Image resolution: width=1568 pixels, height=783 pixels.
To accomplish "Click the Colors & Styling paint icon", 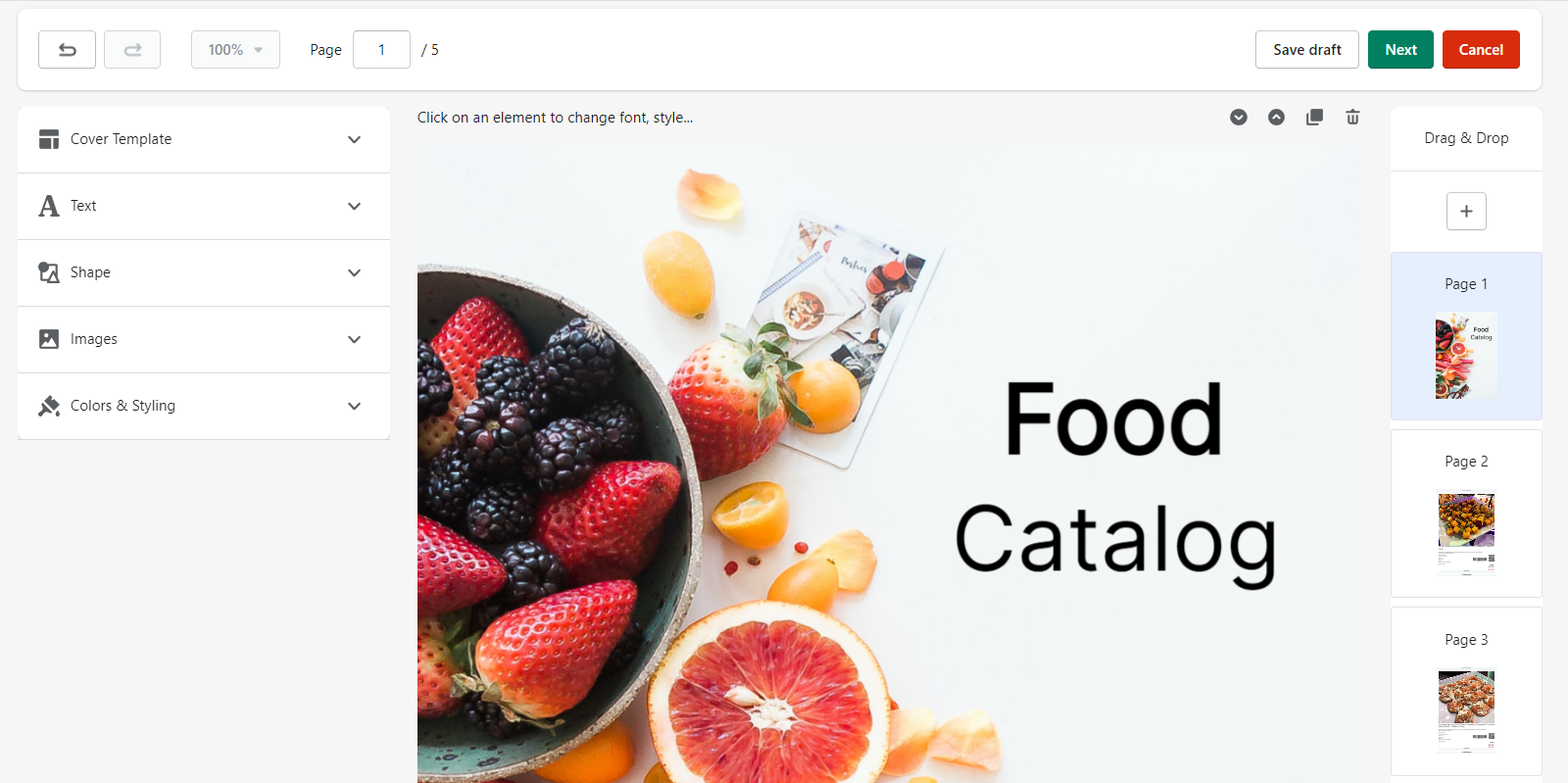I will [49, 406].
